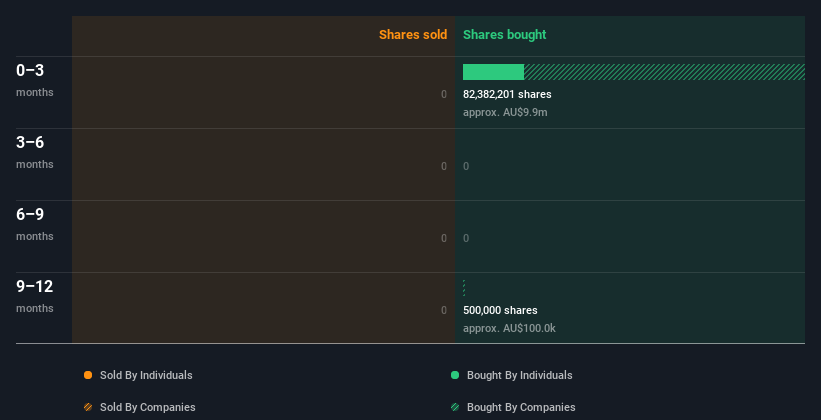Click the Shares sold column header
Image resolution: width=821 pixels, height=420 pixels.
(x=413, y=35)
